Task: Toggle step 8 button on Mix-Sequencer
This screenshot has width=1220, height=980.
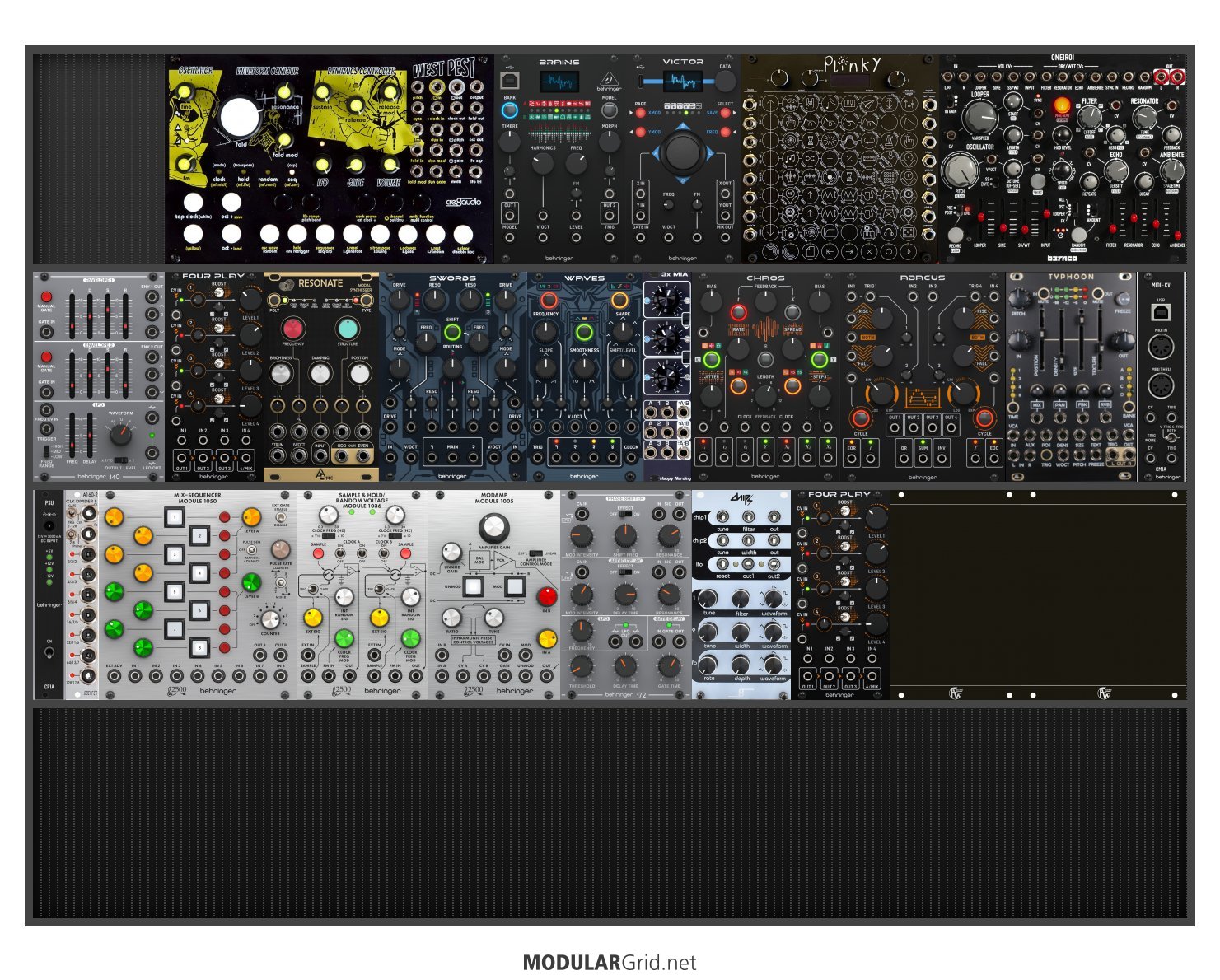Action: point(199,647)
